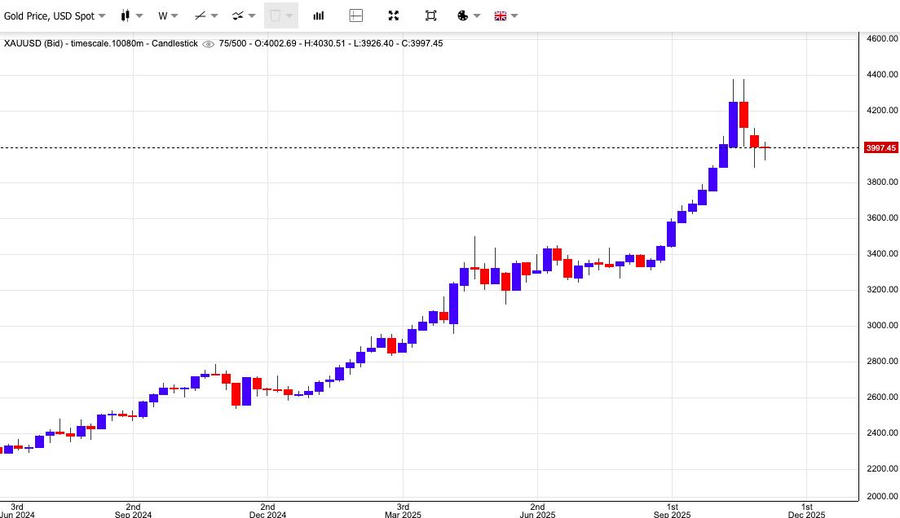The width and height of the screenshot is (900, 518).
Task: Click the 4400.00 price axis label
Action: pyautogui.click(x=882, y=75)
